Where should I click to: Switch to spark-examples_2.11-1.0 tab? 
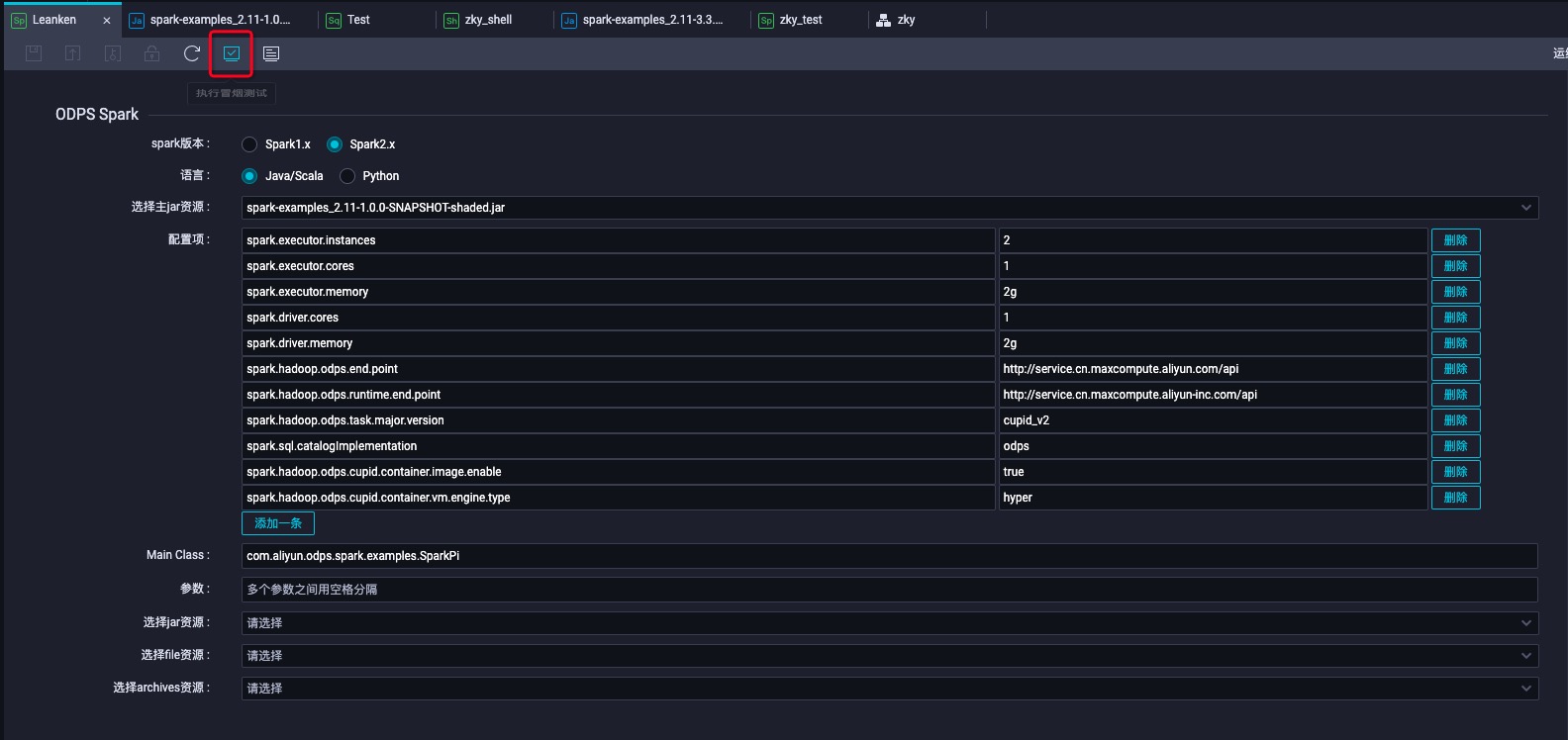pos(221,20)
